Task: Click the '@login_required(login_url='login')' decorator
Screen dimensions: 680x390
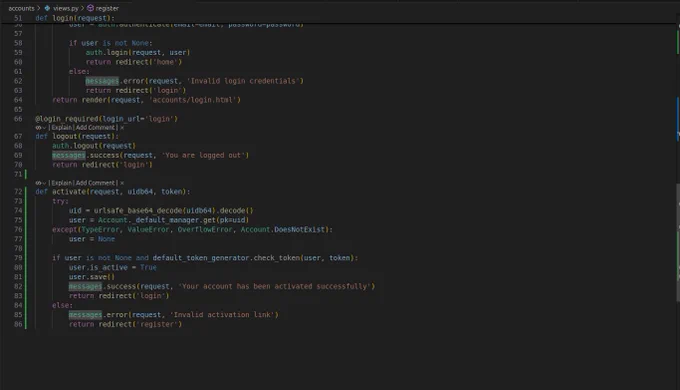Action: coord(106,119)
